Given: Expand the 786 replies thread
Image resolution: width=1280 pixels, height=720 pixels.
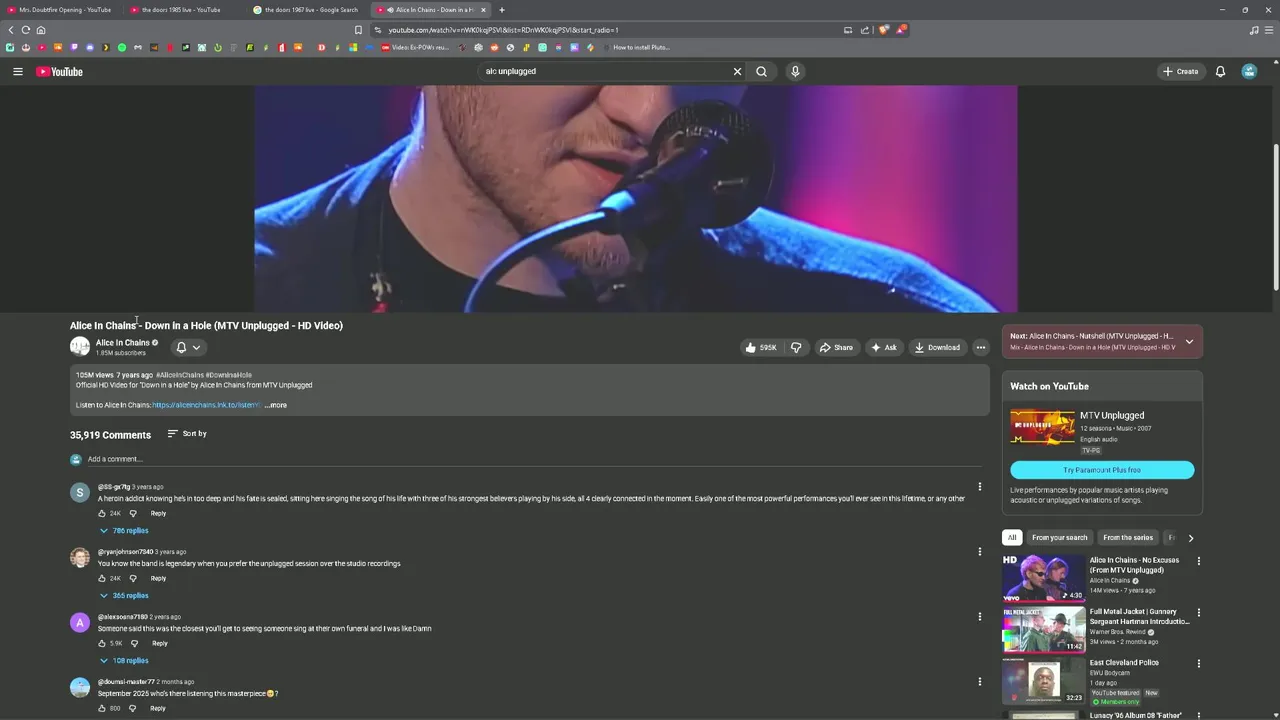Looking at the screenshot, I should 124,530.
